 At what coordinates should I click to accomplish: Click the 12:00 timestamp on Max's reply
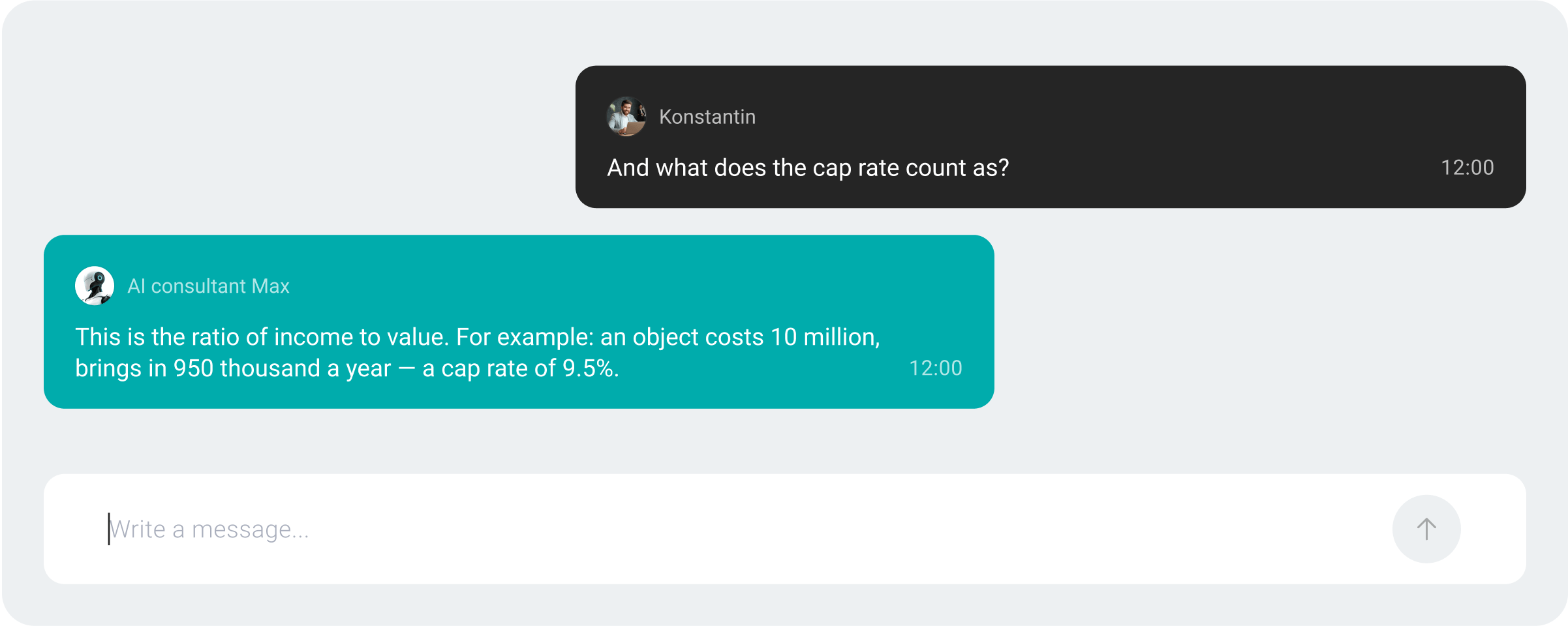tap(936, 368)
